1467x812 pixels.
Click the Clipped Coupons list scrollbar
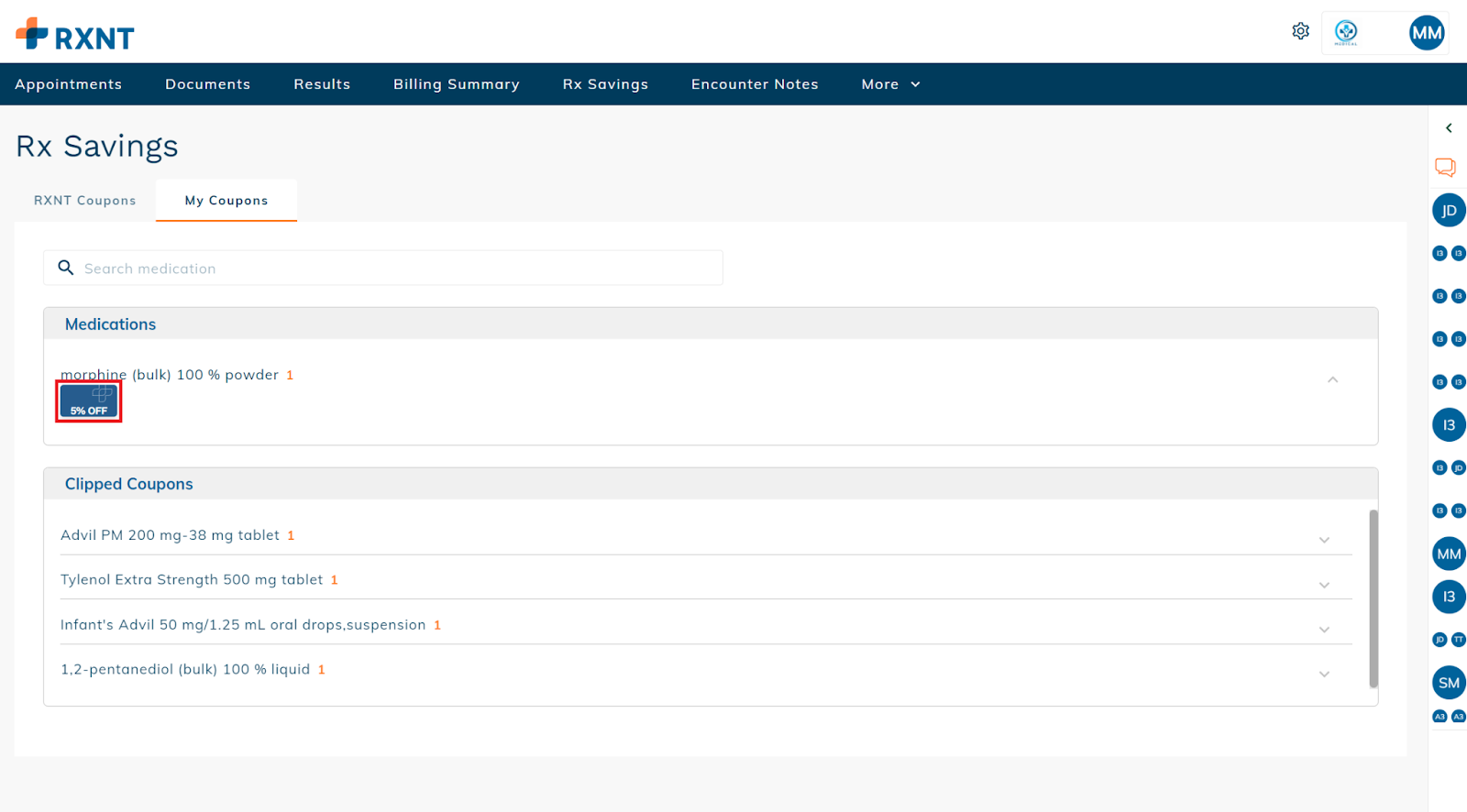(1373, 598)
